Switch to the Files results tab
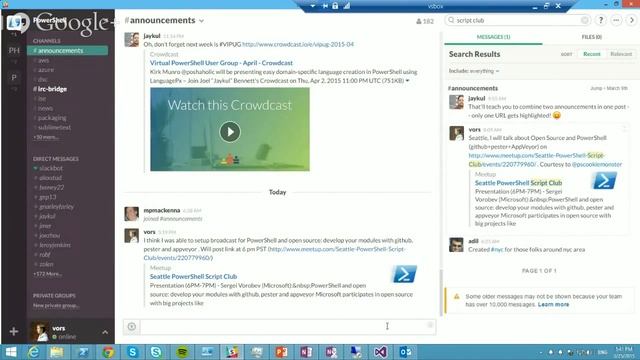The image size is (640, 360). pos(591,37)
